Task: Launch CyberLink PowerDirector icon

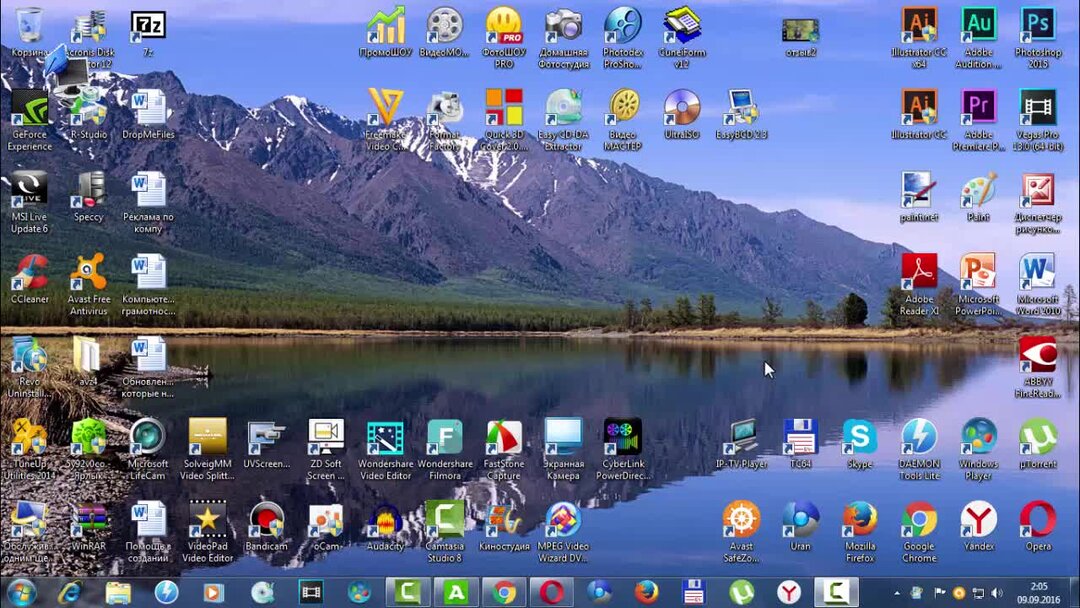Action: point(623,449)
